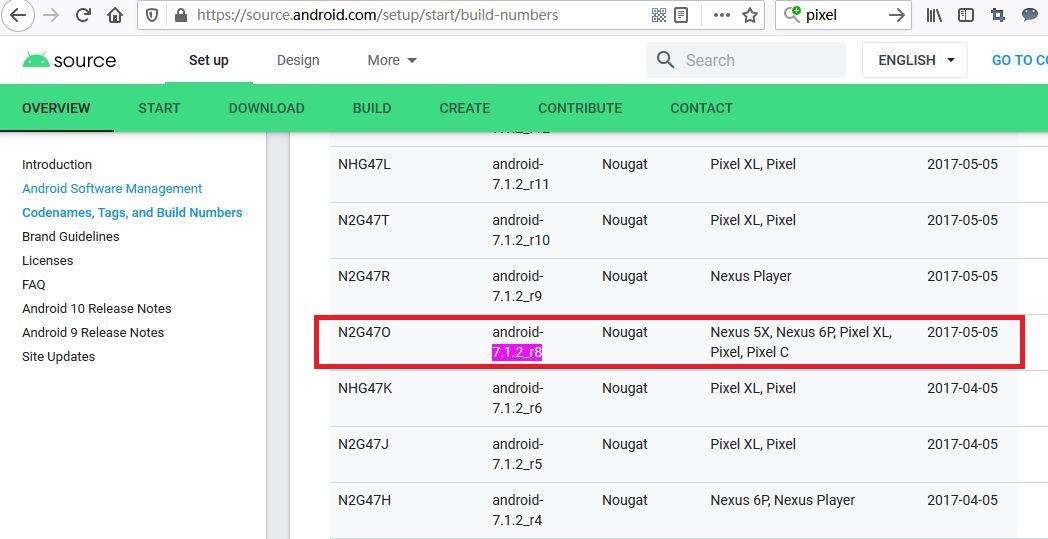The image size is (1048, 539).
Task: Click tag android-7.1.2_r10
Action: 521,230
